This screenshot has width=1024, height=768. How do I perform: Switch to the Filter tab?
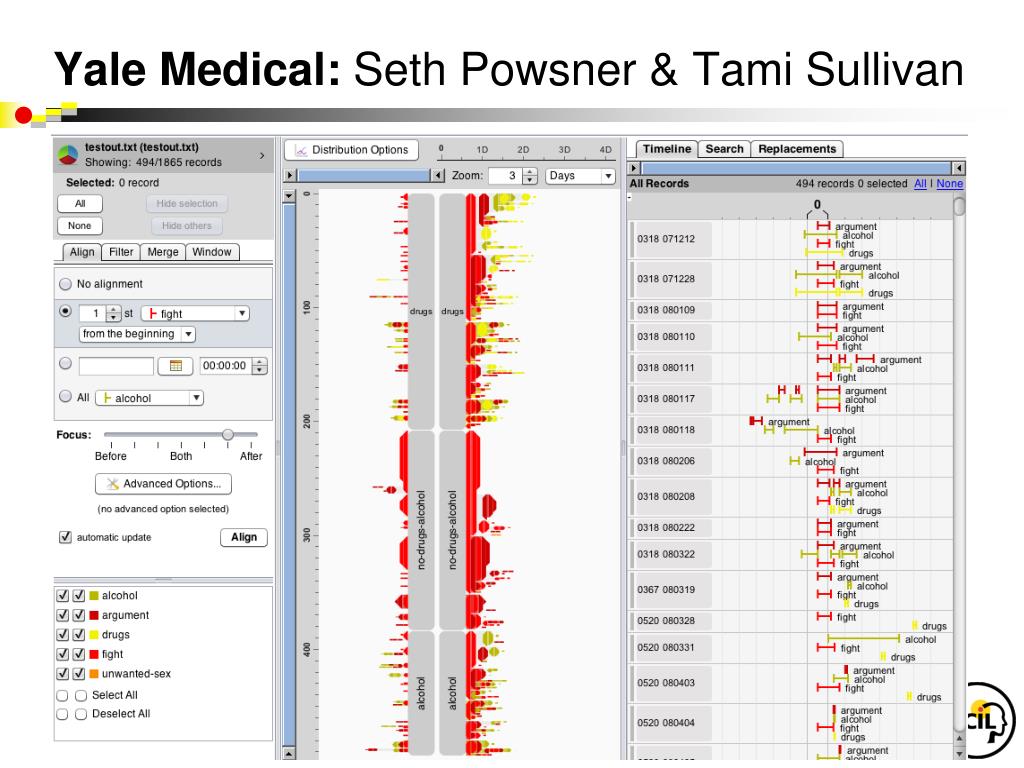pos(121,252)
